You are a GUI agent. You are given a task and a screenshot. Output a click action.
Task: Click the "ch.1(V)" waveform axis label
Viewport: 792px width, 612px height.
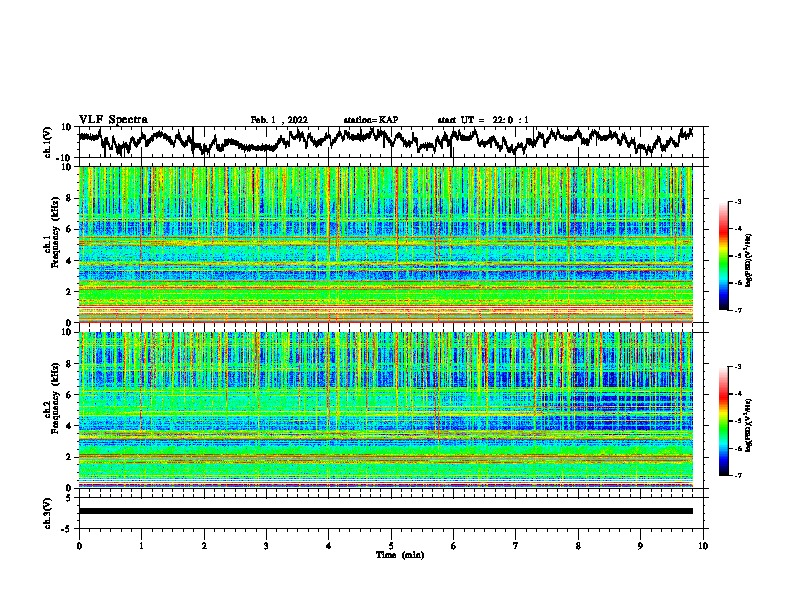click(x=48, y=142)
